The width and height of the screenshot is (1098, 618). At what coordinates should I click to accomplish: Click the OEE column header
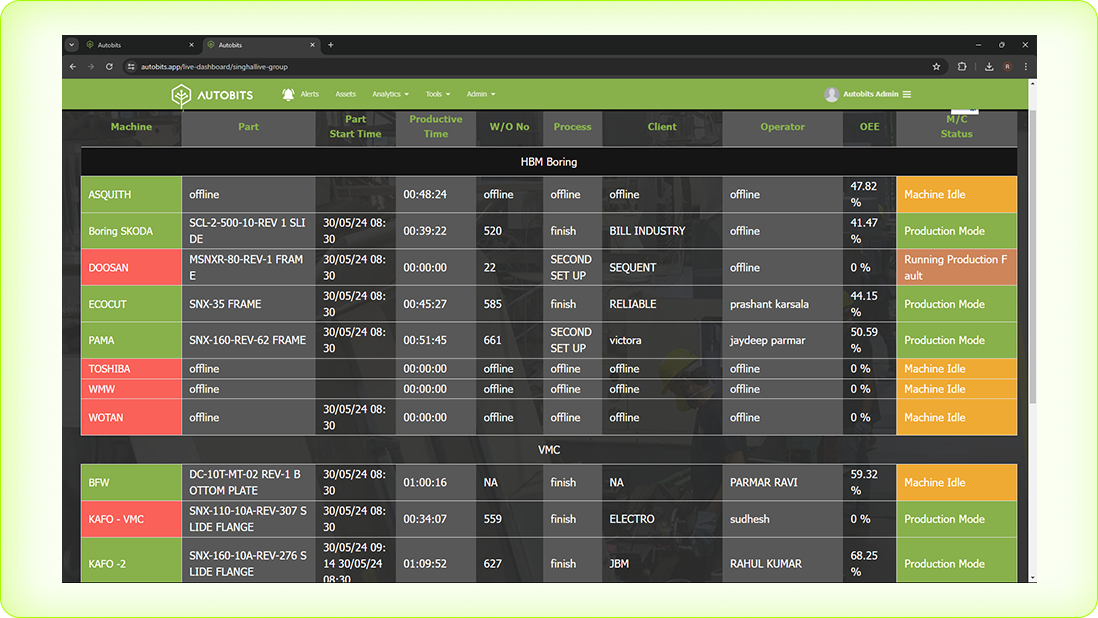pos(869,127)
